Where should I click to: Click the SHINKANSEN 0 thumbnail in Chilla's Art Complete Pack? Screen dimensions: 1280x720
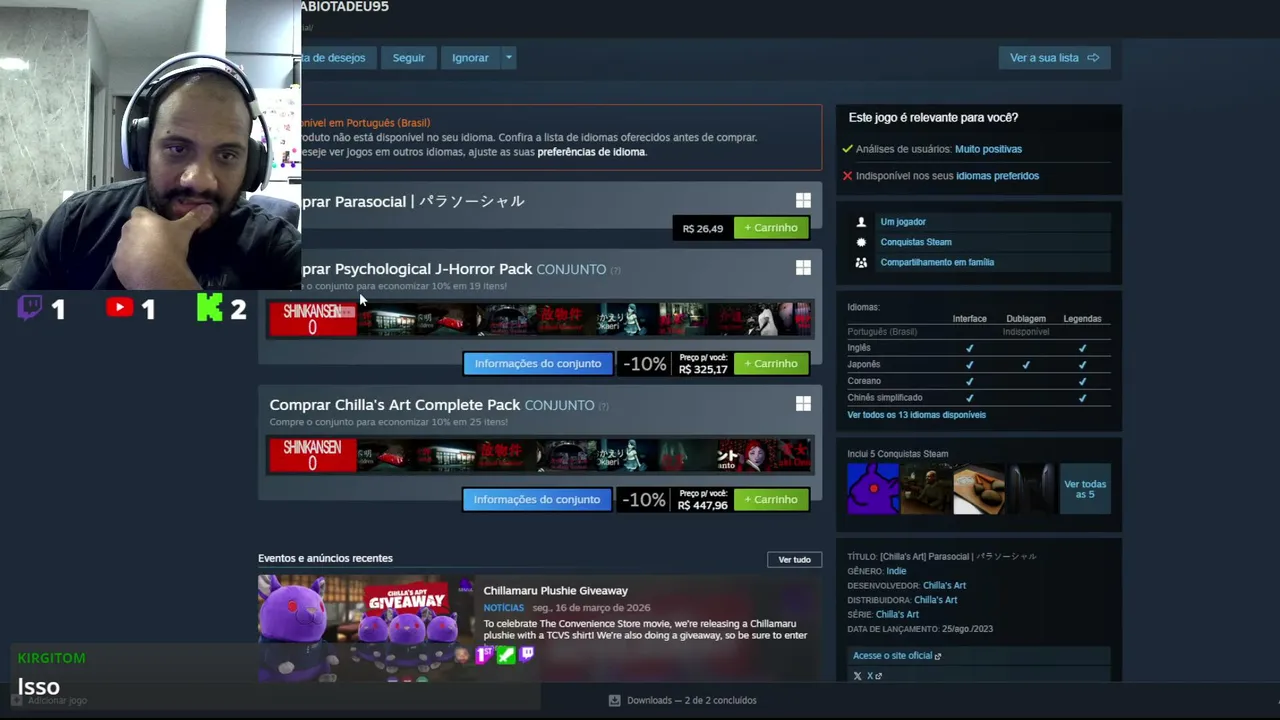(x=312, y=455)
